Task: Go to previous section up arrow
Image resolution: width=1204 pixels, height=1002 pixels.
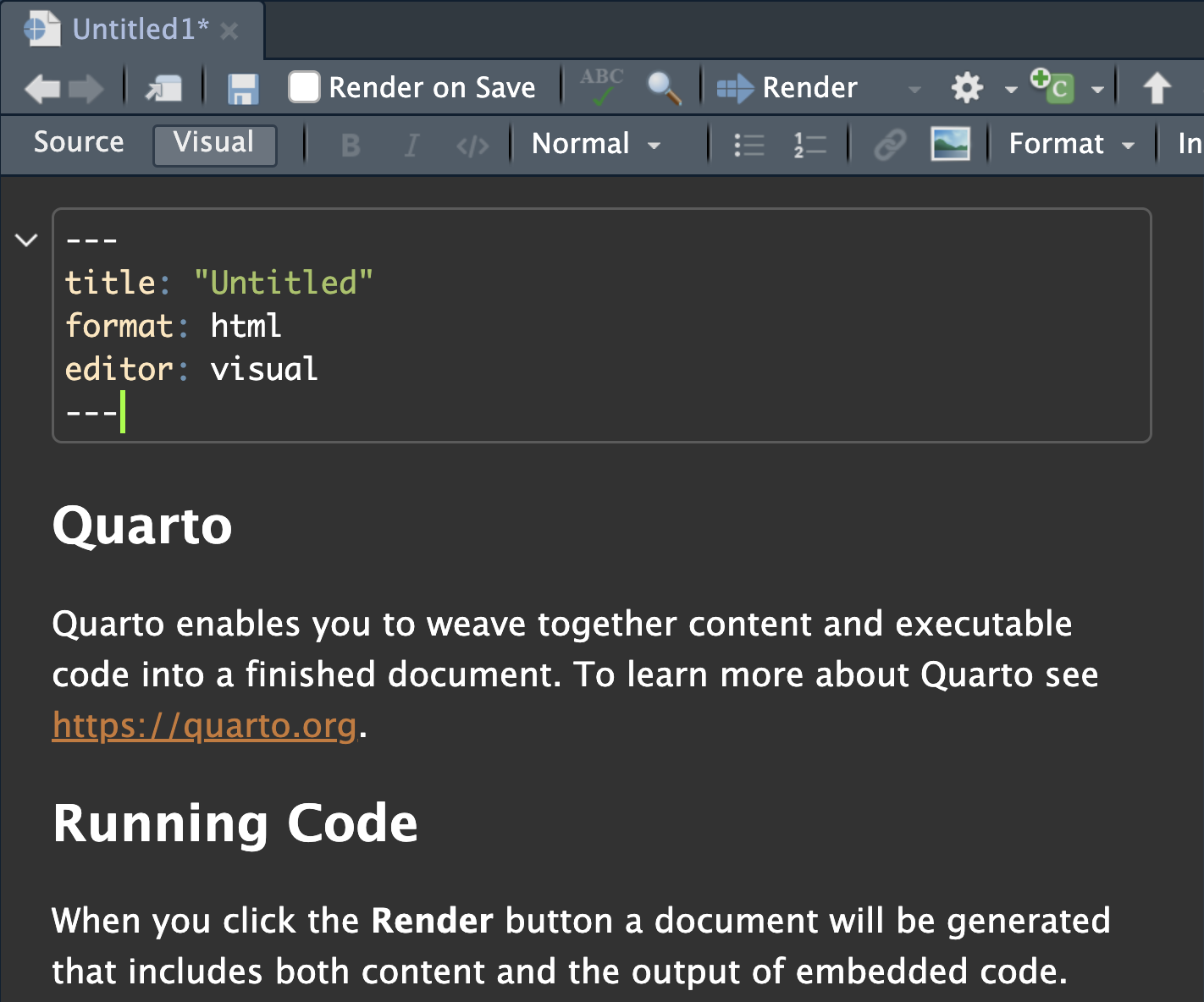Action: point(1157,88)
